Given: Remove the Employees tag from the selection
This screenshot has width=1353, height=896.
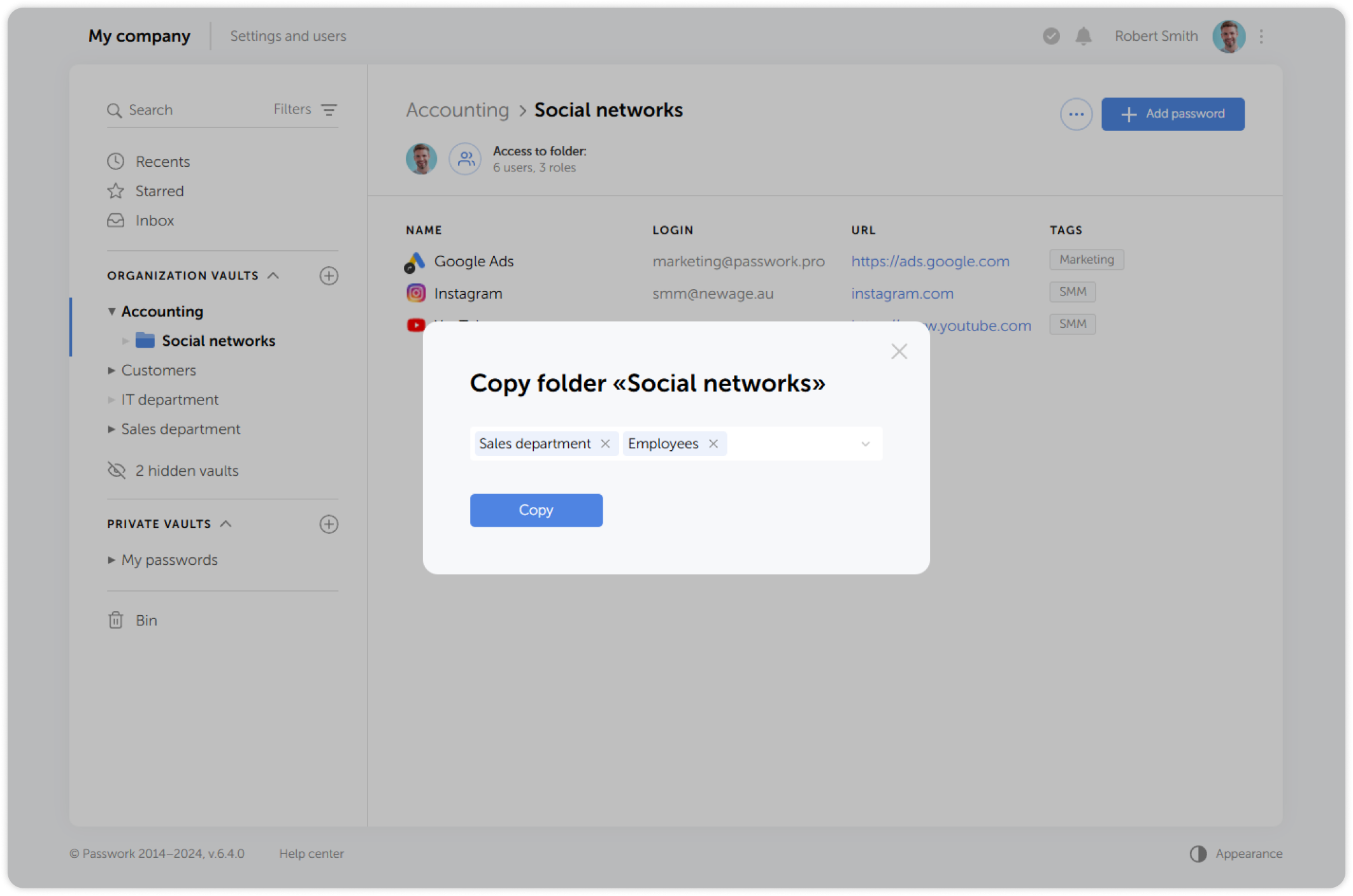Looking at the screenshot, I should (x=713, y=443).
